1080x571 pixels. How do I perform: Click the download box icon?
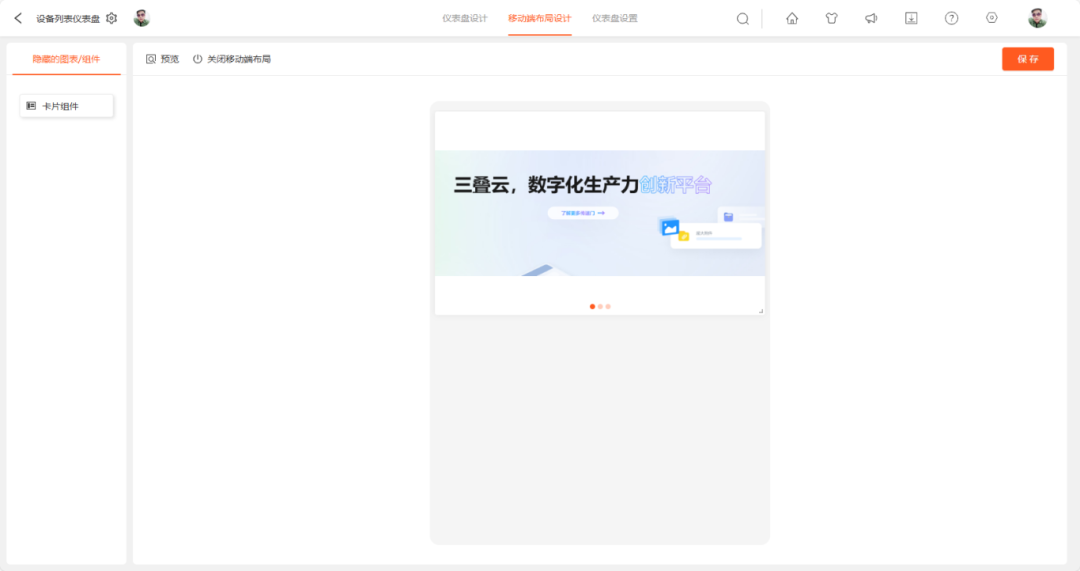(911, 19)
